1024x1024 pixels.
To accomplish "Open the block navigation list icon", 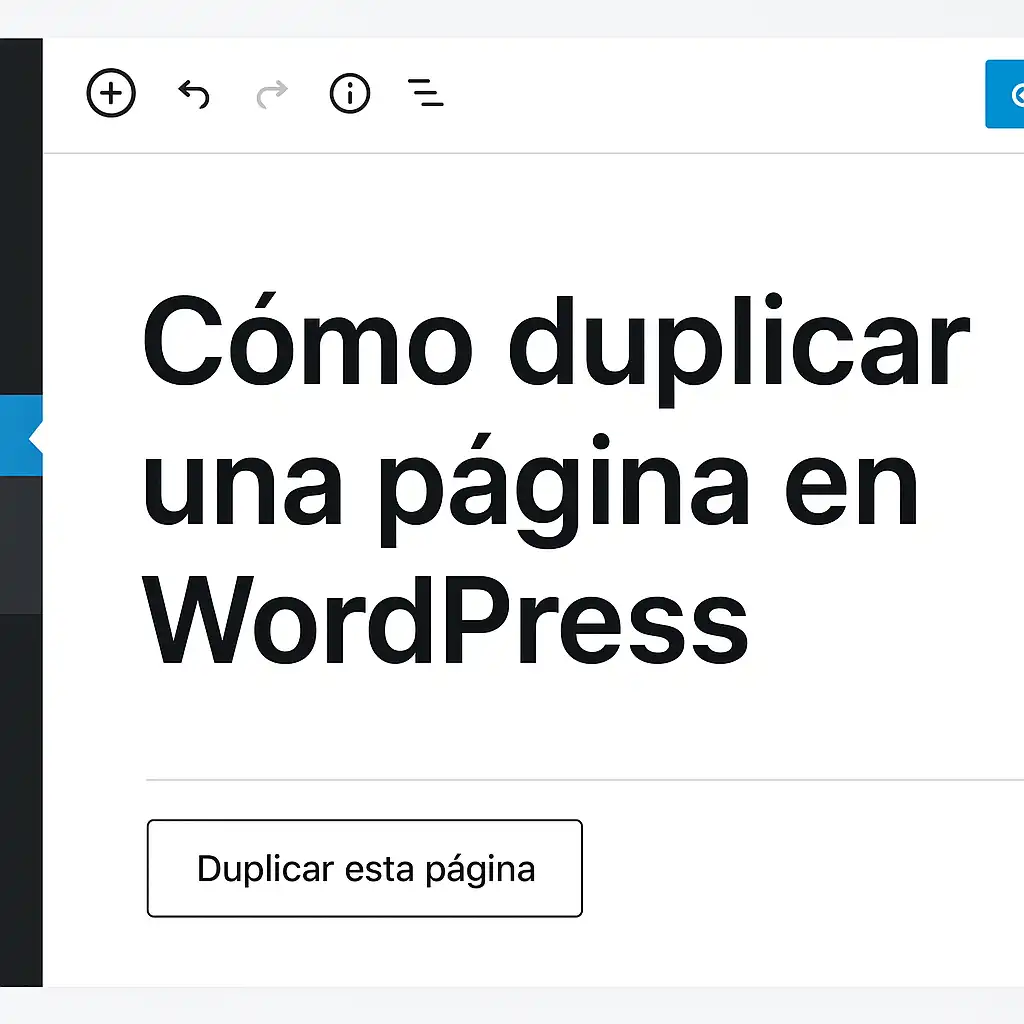I will 426,93.
